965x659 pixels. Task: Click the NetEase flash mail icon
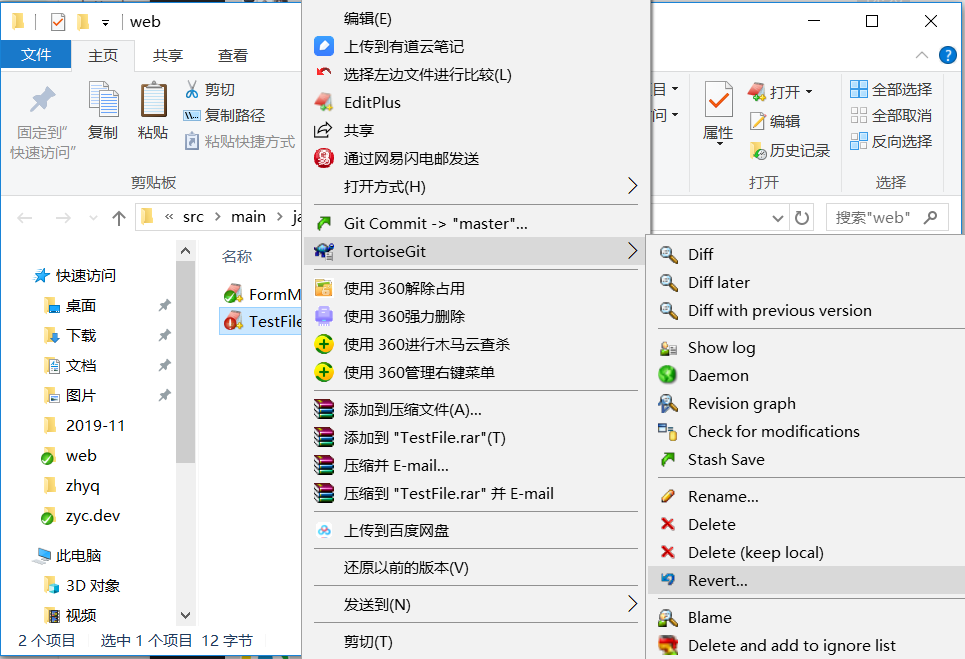[x=324, y=158]
